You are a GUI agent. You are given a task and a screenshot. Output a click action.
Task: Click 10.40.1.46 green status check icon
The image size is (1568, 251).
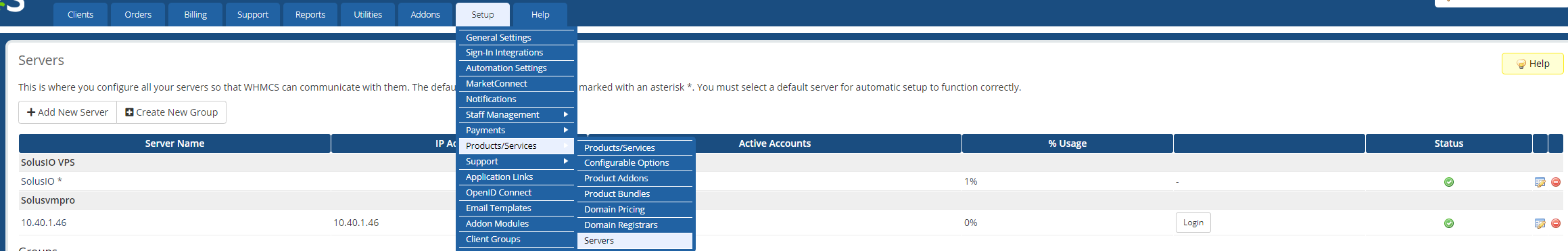(x=1449, y=223)
